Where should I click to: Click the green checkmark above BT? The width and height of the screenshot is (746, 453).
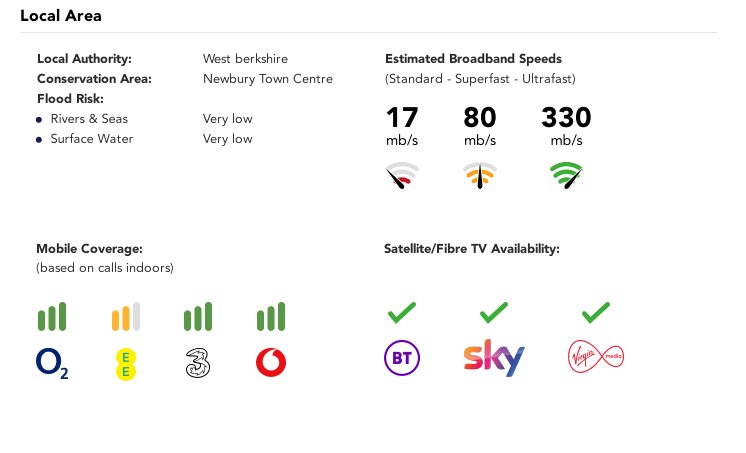(x=402, y=313)
